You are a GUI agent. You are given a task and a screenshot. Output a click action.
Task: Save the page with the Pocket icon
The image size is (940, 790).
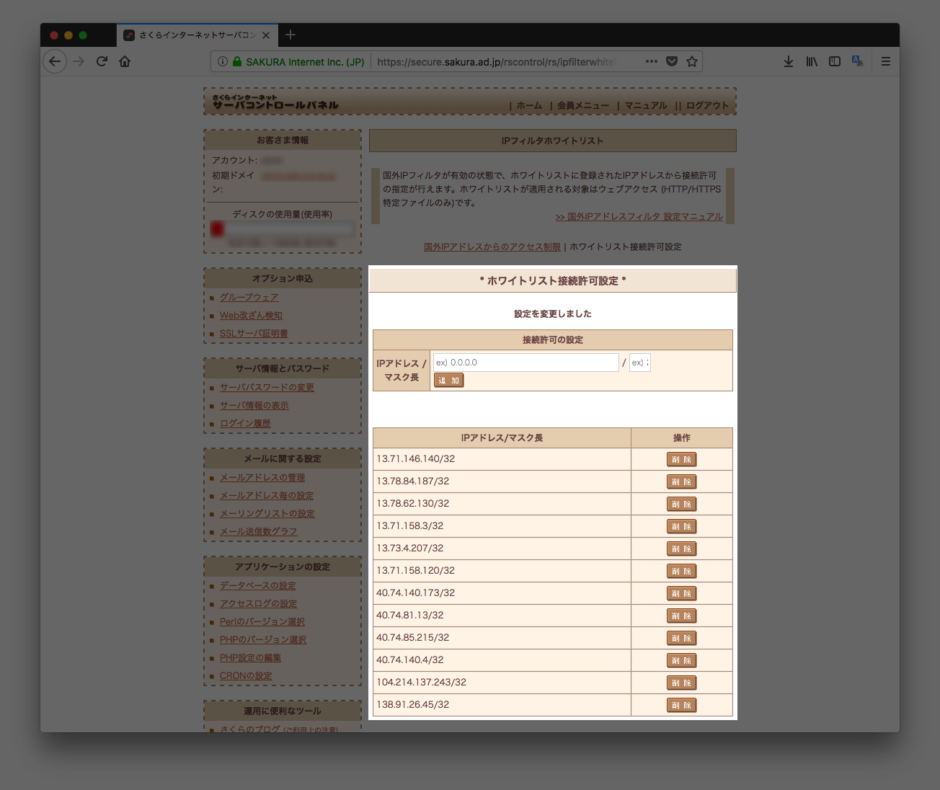(672, 60)
